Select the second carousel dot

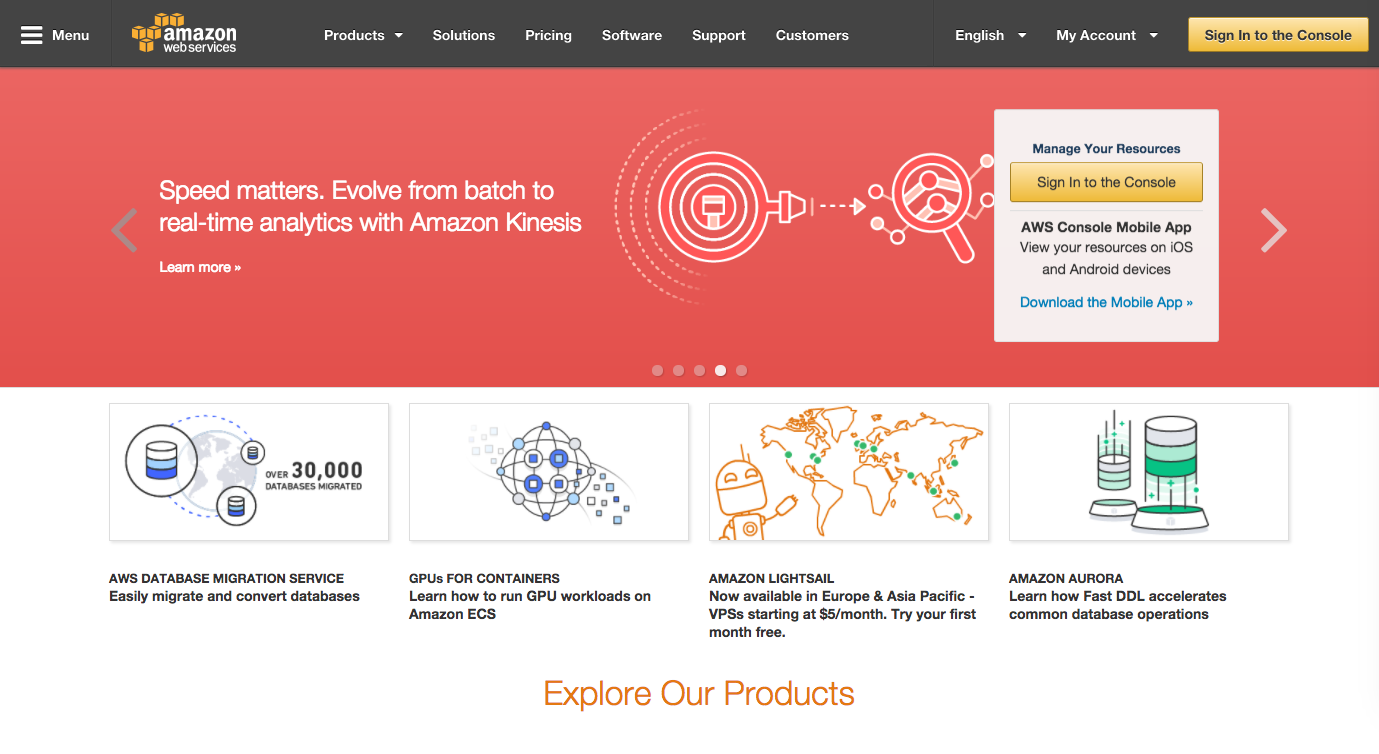[678, 370]
